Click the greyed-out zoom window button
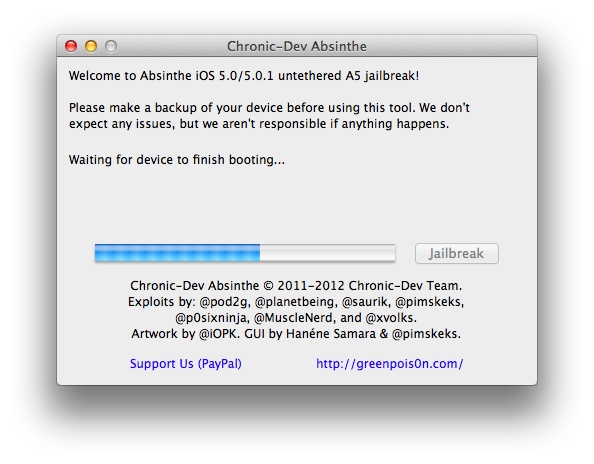The image size is (594, 464). point(111,46)
